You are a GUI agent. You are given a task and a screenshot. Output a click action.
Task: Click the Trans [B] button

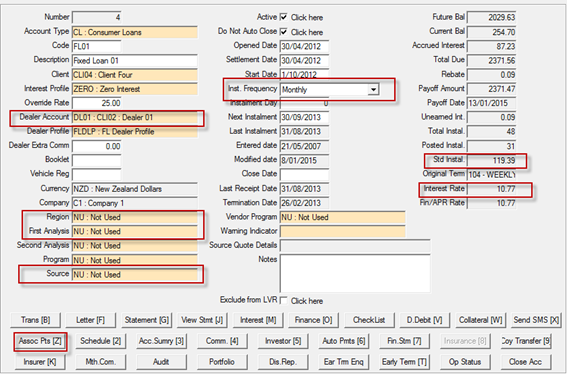tap(35, 320)
